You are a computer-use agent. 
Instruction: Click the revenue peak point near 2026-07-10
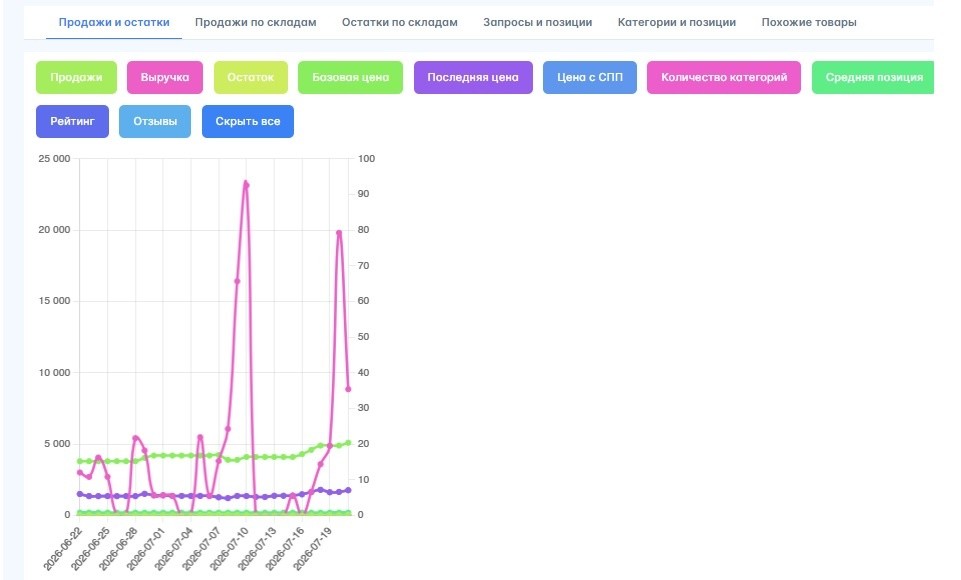tap(246, 184)
